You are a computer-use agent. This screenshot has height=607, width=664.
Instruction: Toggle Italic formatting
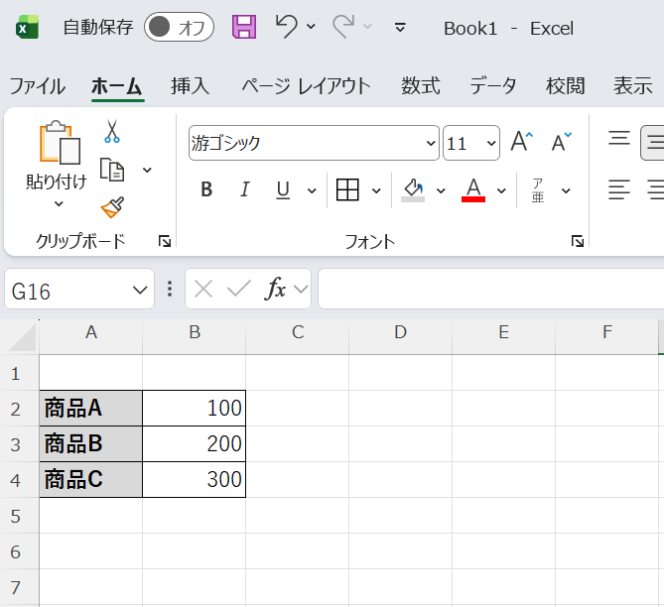click(245, 189)
